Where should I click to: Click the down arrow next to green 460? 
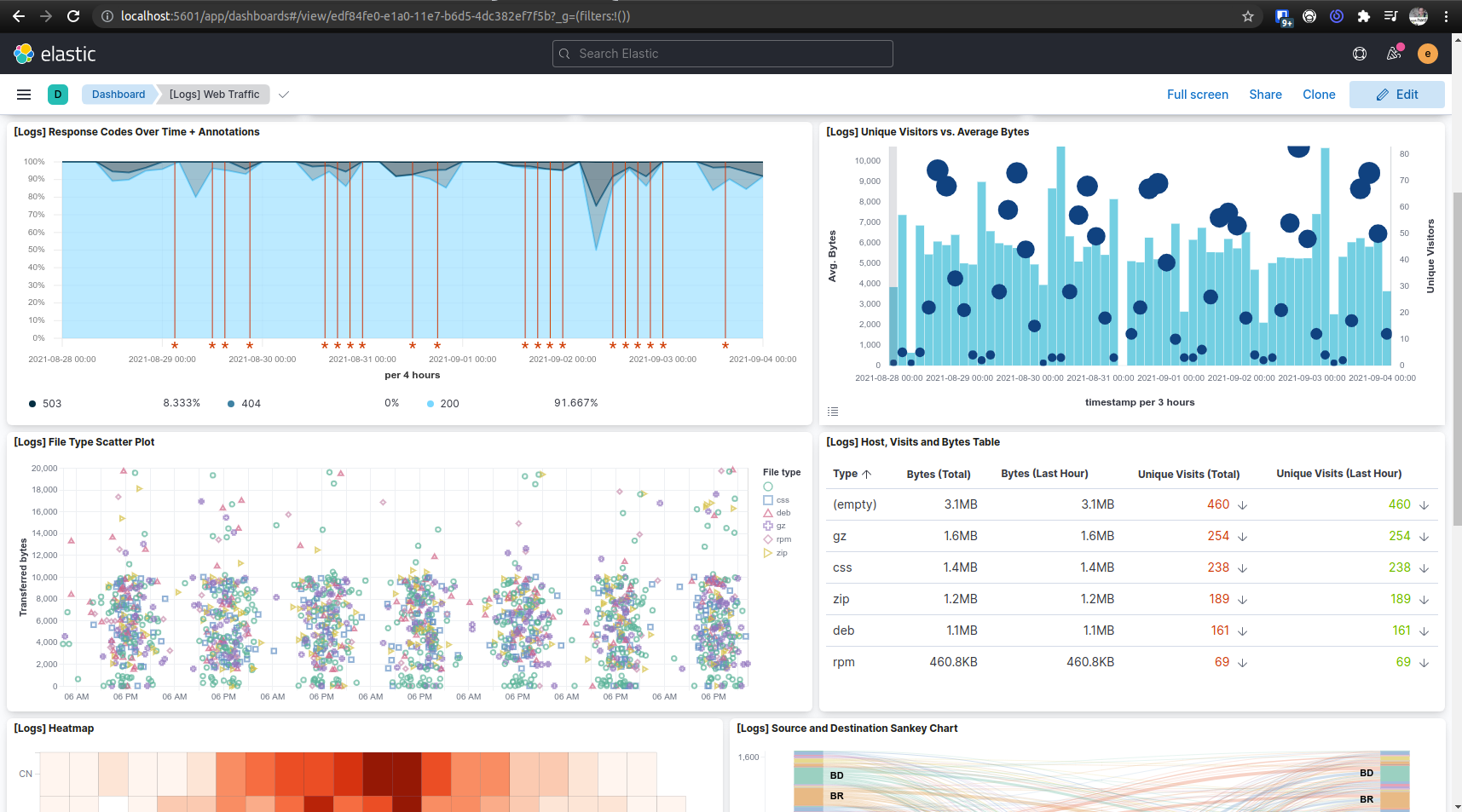(x=1424, y=505)
